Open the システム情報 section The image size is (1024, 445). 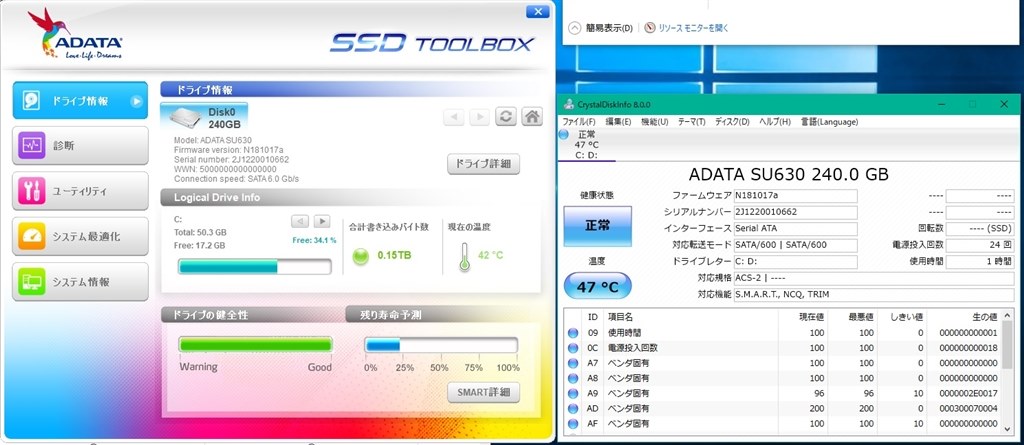click(80, 282)
